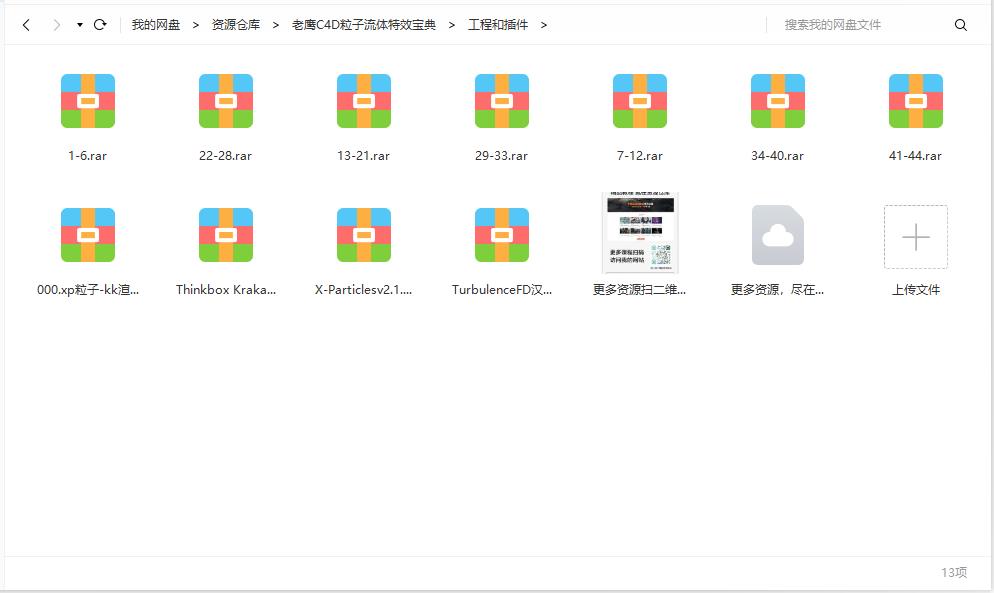Viewport: 994px width, 593px height.
Task: Expand the navigation history dropdown arrow
Action: click(79, 25)
